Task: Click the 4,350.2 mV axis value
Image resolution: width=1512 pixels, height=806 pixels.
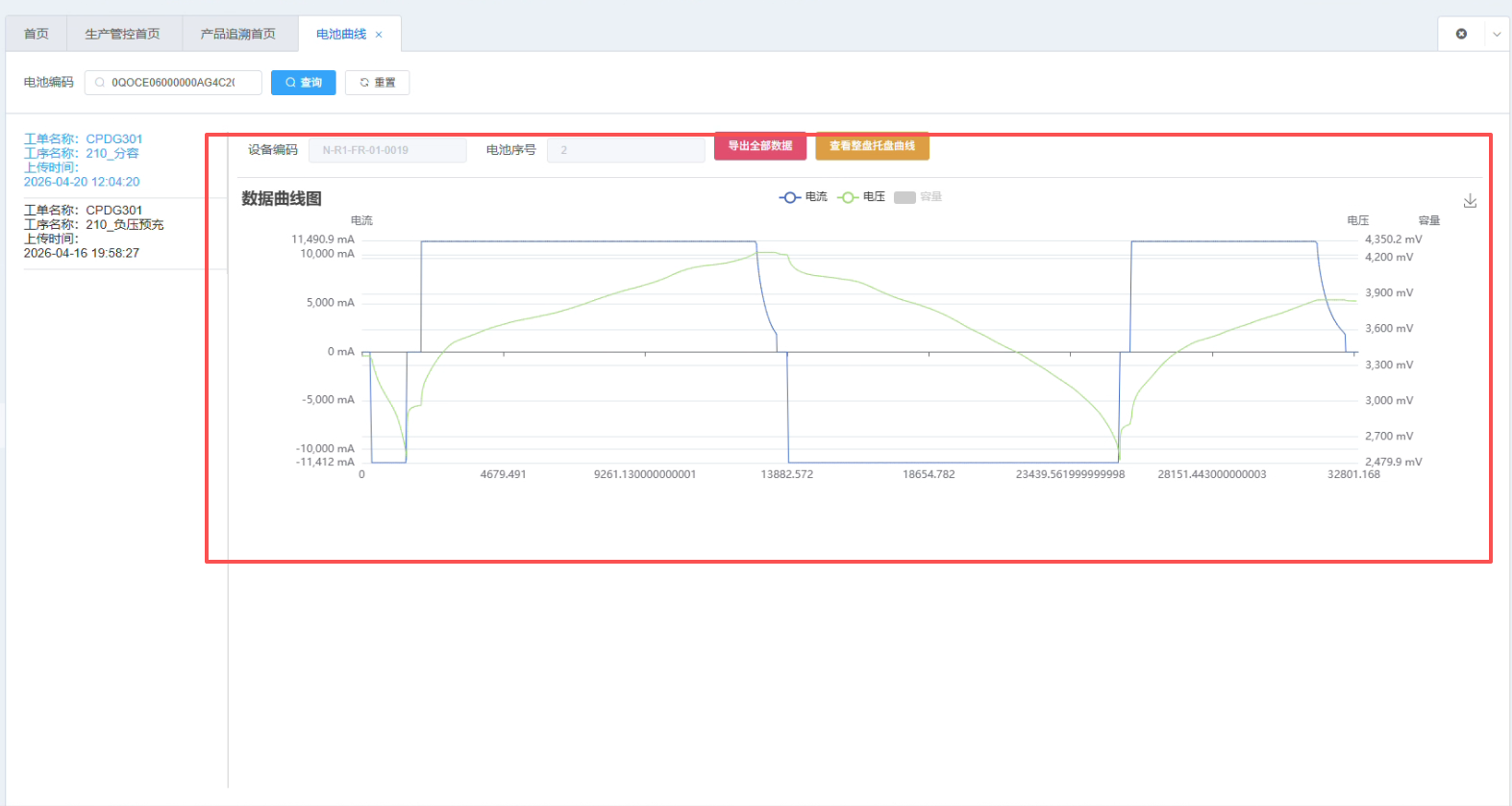Action: pos(1394,239)
